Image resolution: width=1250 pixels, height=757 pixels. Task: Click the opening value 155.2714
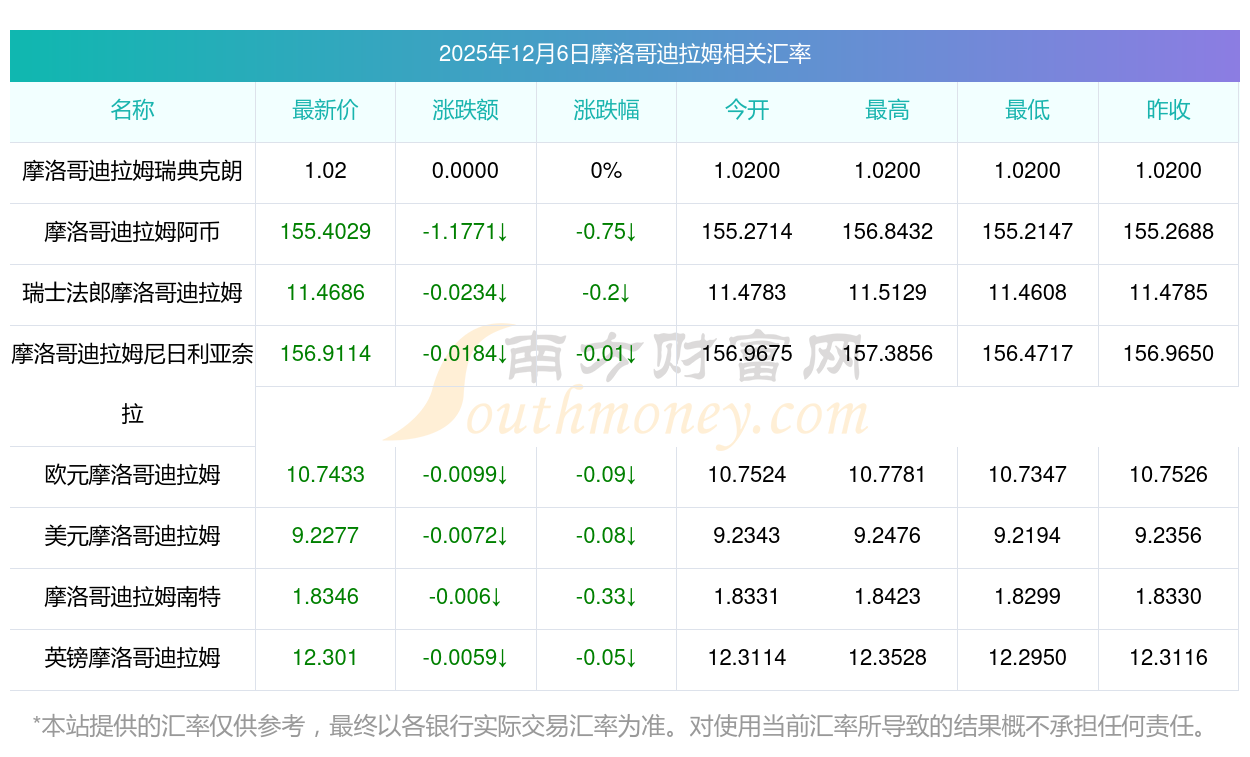point(747,232)
